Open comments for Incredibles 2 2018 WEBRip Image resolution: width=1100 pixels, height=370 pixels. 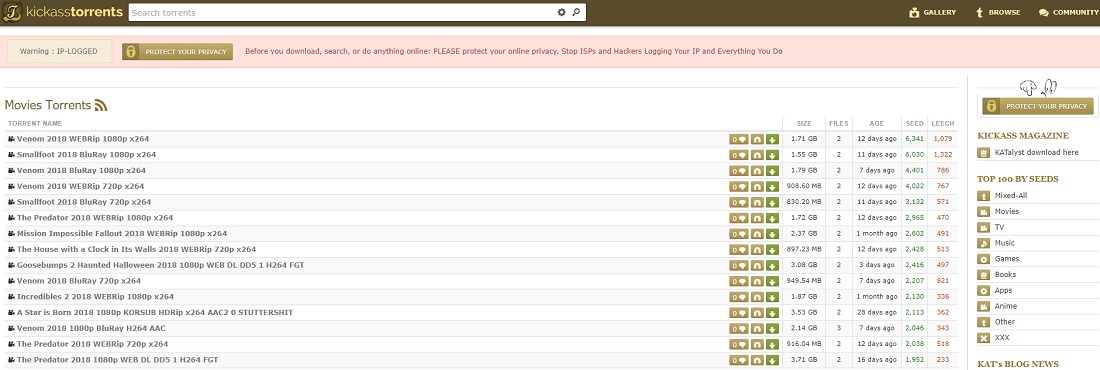739,297
